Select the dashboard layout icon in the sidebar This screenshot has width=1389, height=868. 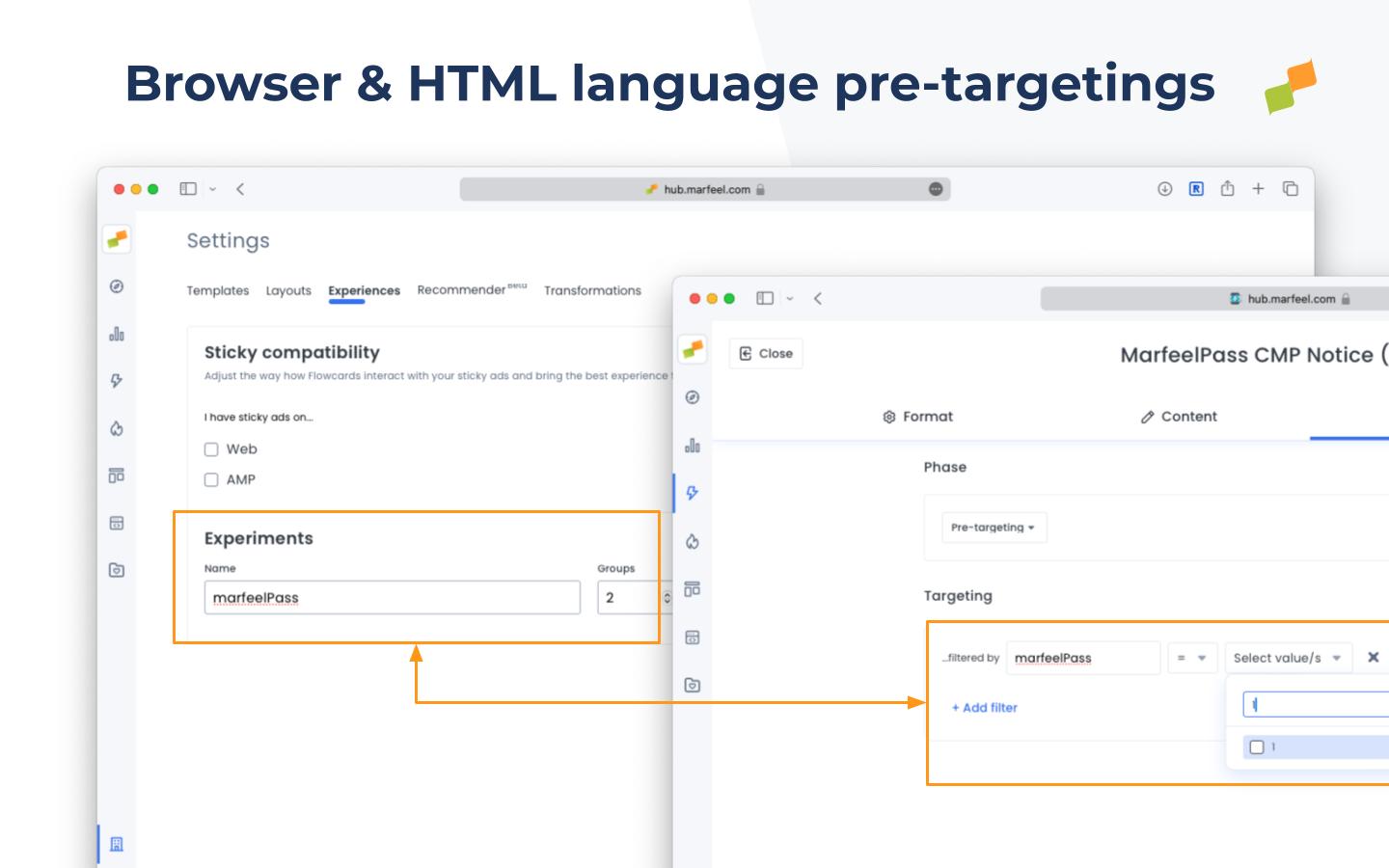tap(116, 476)
